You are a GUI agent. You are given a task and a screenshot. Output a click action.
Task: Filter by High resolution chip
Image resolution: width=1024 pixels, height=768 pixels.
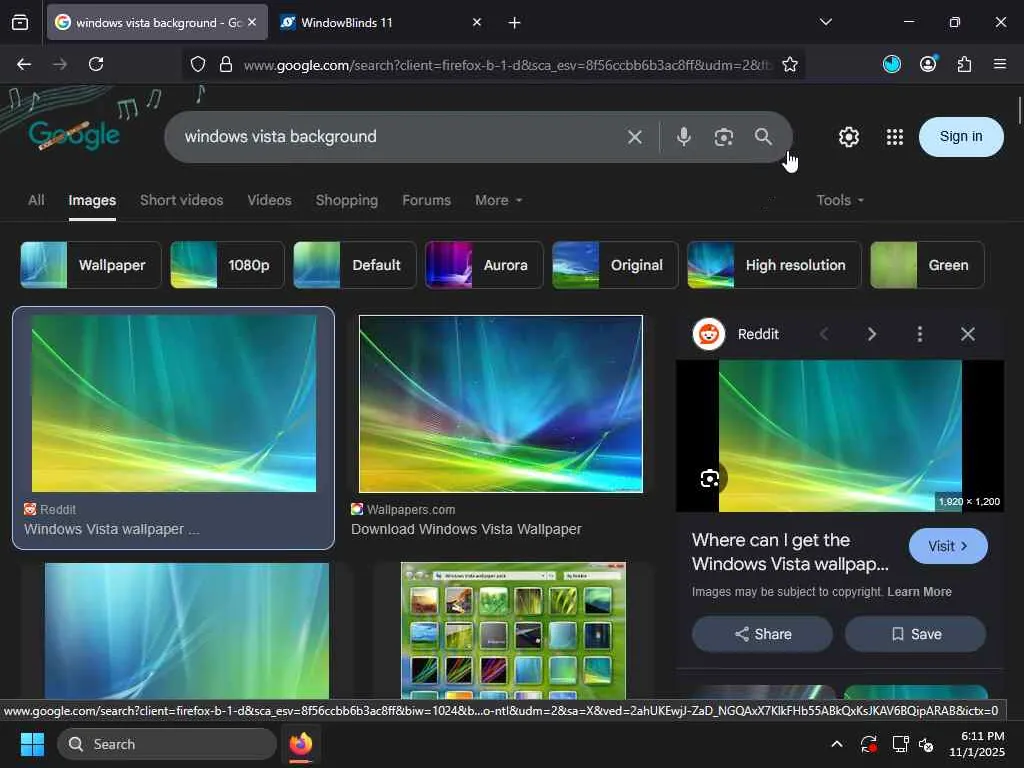[774, 265]
